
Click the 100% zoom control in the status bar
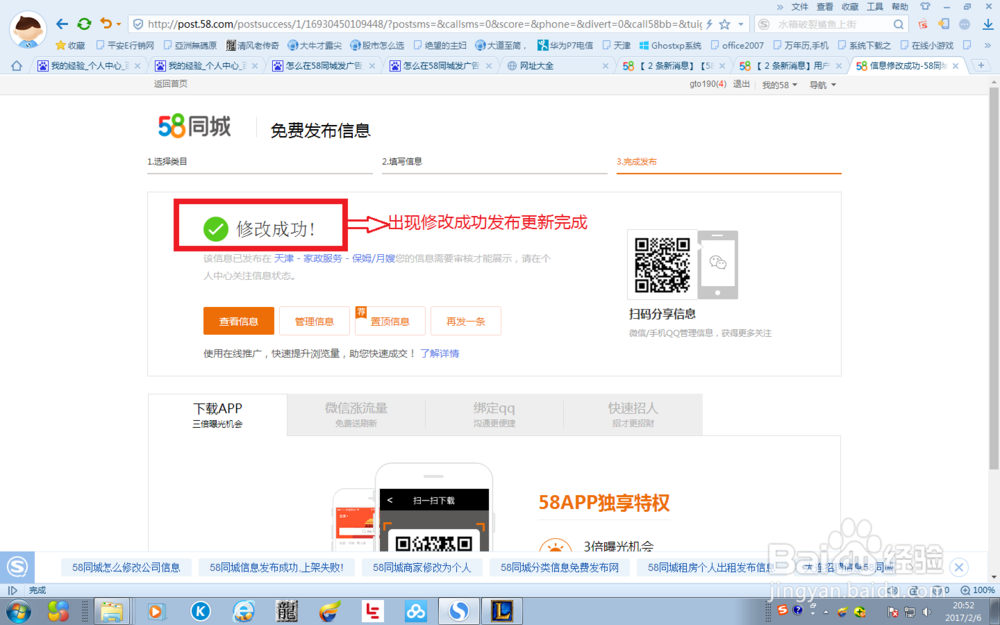click(x=978, y=590)
